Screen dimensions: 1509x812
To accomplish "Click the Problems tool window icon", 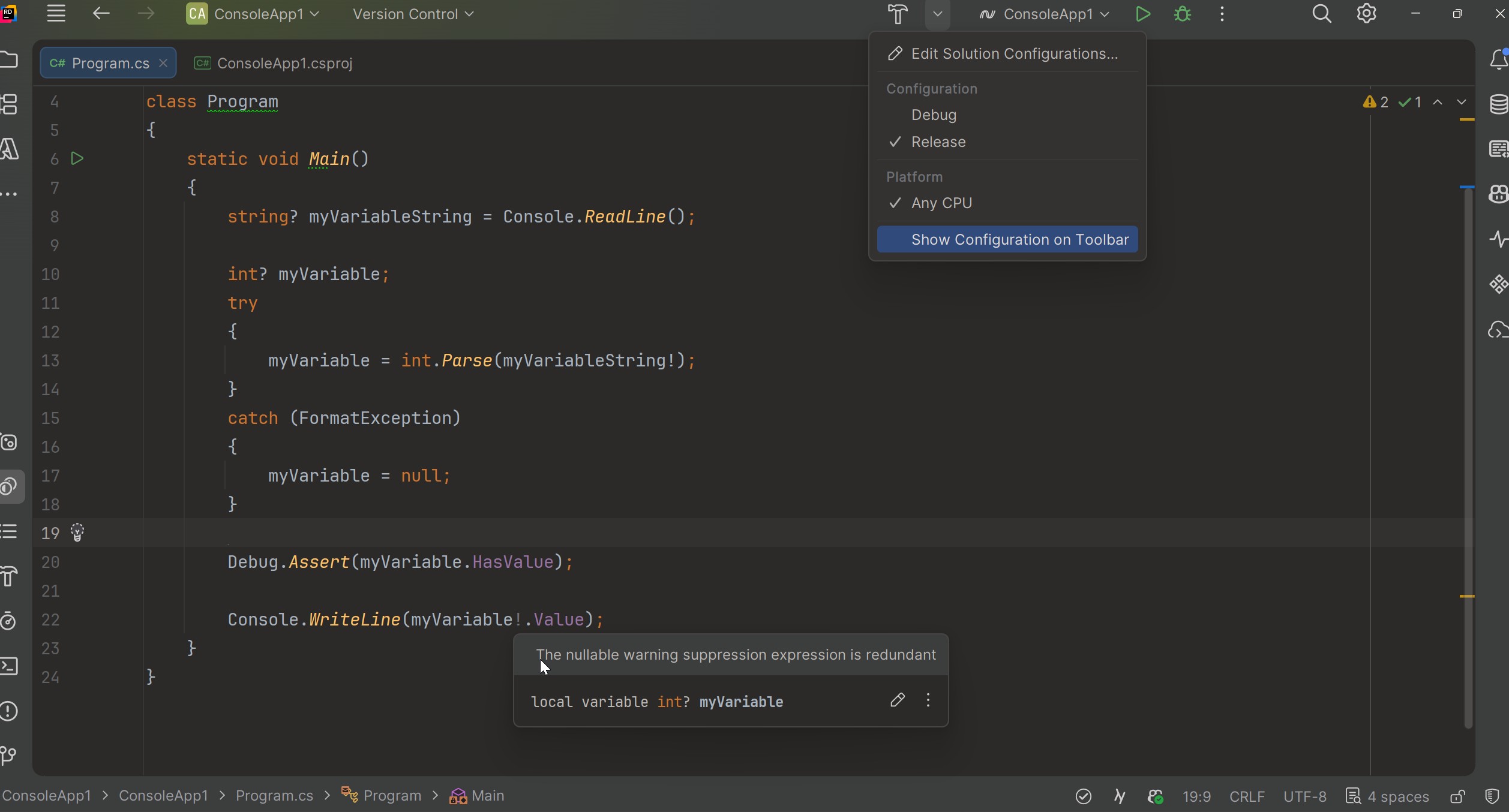I will tap(9, 711).
